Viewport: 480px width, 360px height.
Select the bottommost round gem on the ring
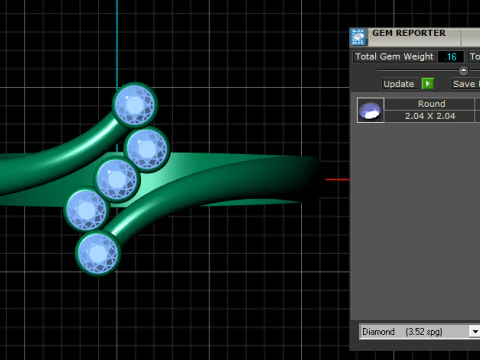click(98, 253)
